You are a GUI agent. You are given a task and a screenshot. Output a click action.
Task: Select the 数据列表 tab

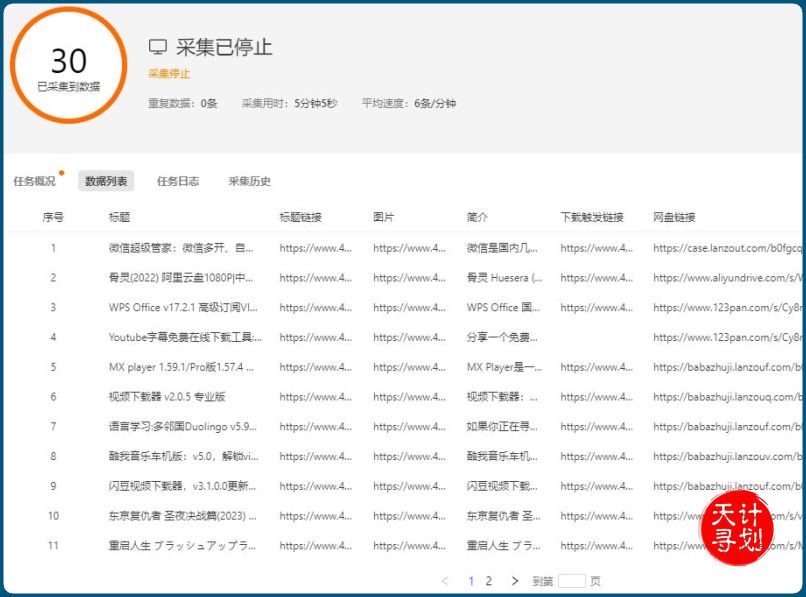point(104,181)
